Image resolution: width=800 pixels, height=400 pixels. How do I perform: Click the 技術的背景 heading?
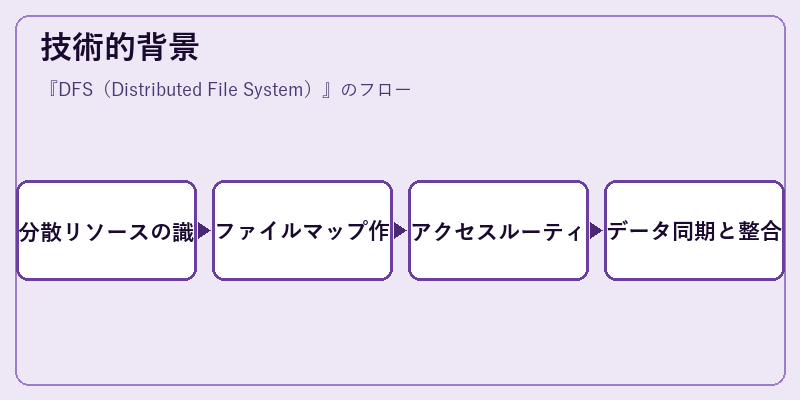click(120, 47)
